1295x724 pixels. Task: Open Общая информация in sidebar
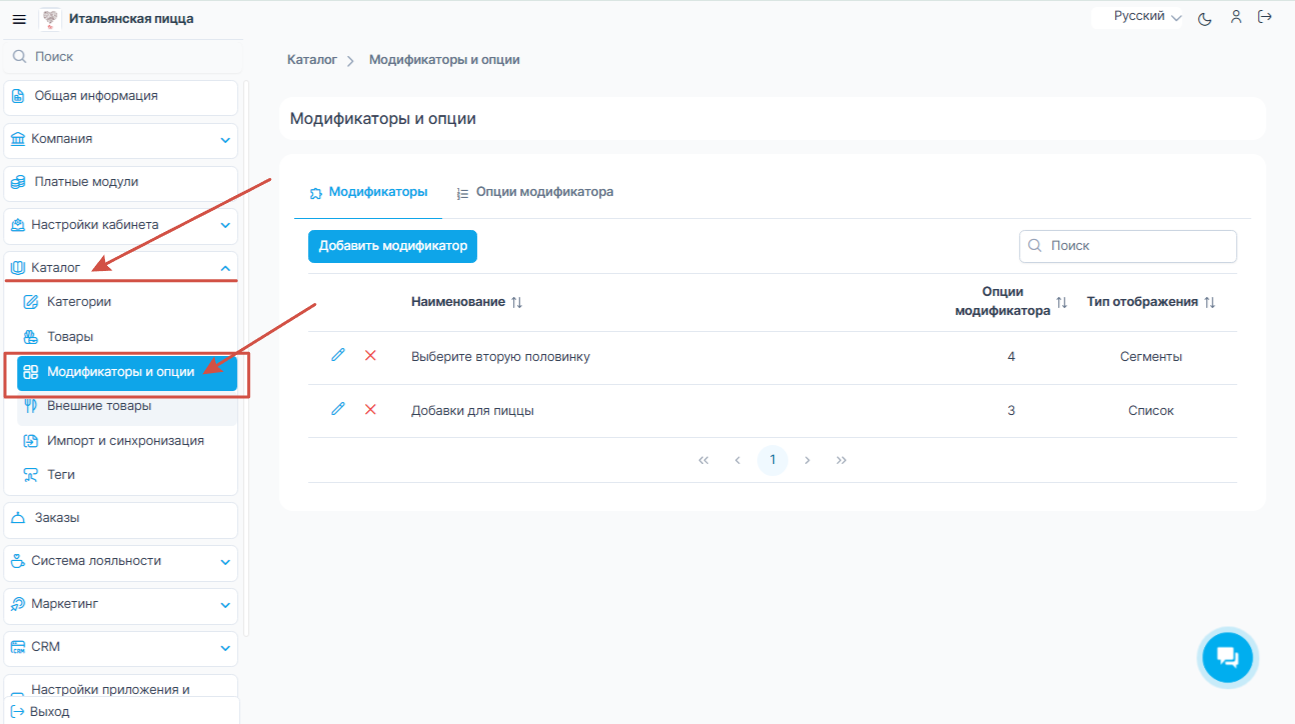click(121, 97)
